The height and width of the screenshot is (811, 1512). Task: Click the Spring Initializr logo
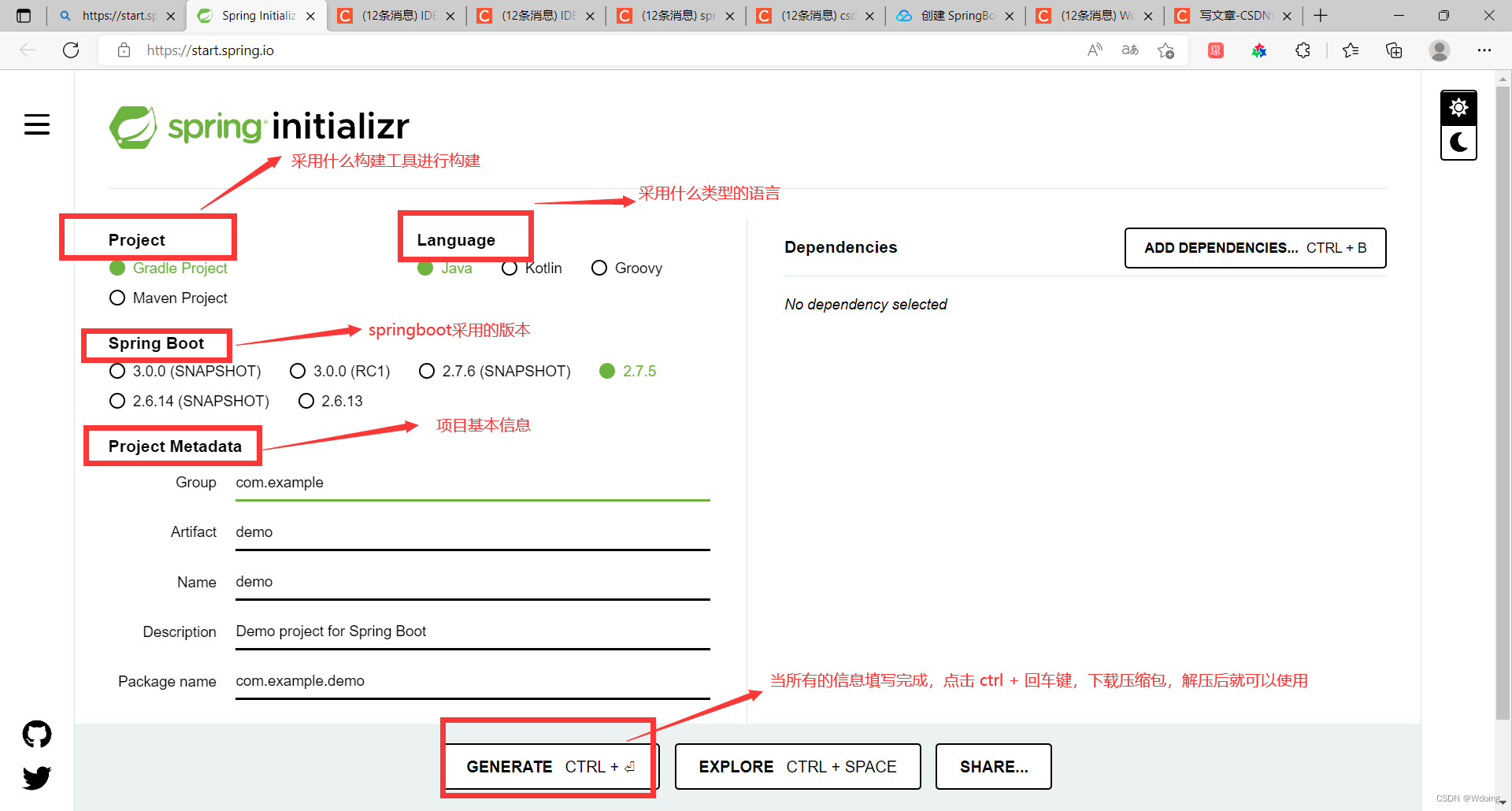[x=259, y=127]
